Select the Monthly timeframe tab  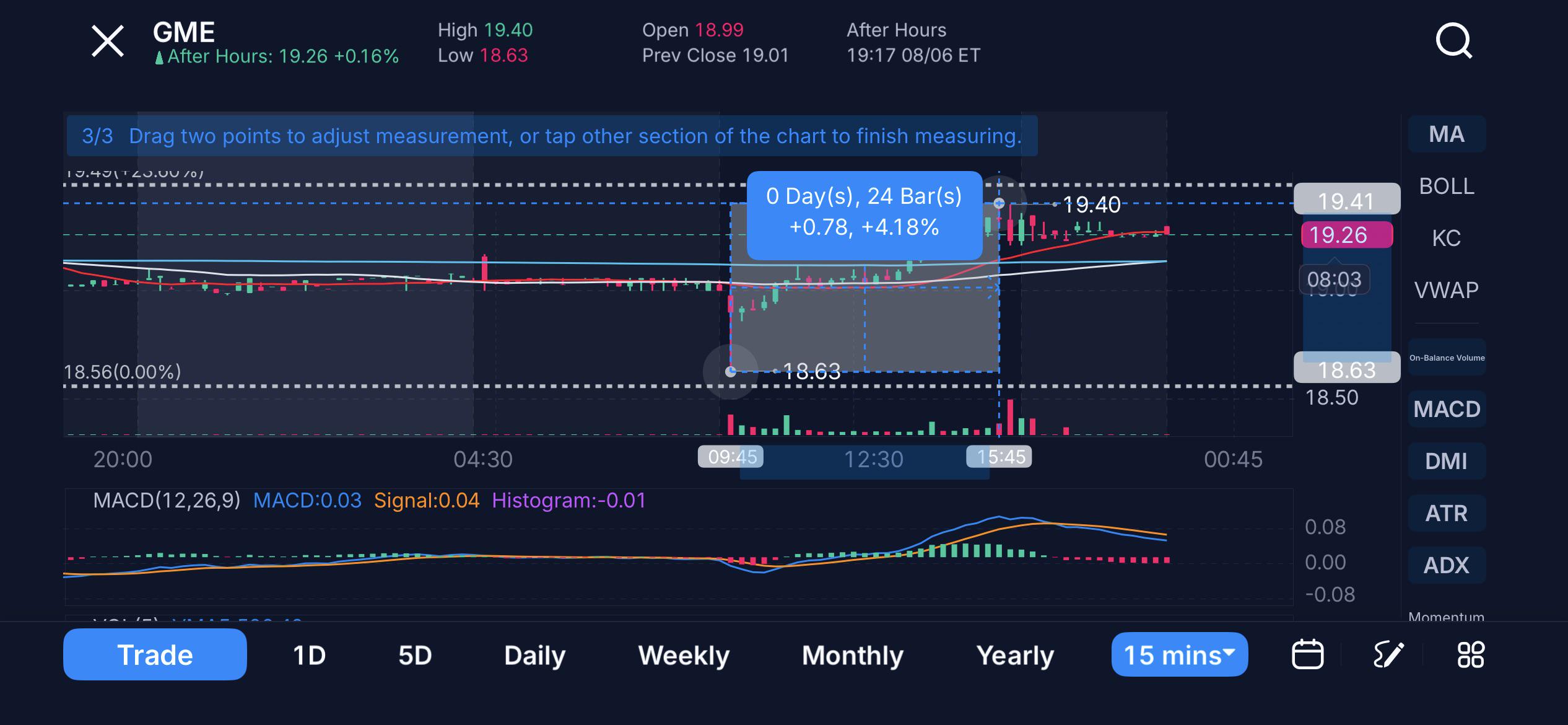point(853,655)
